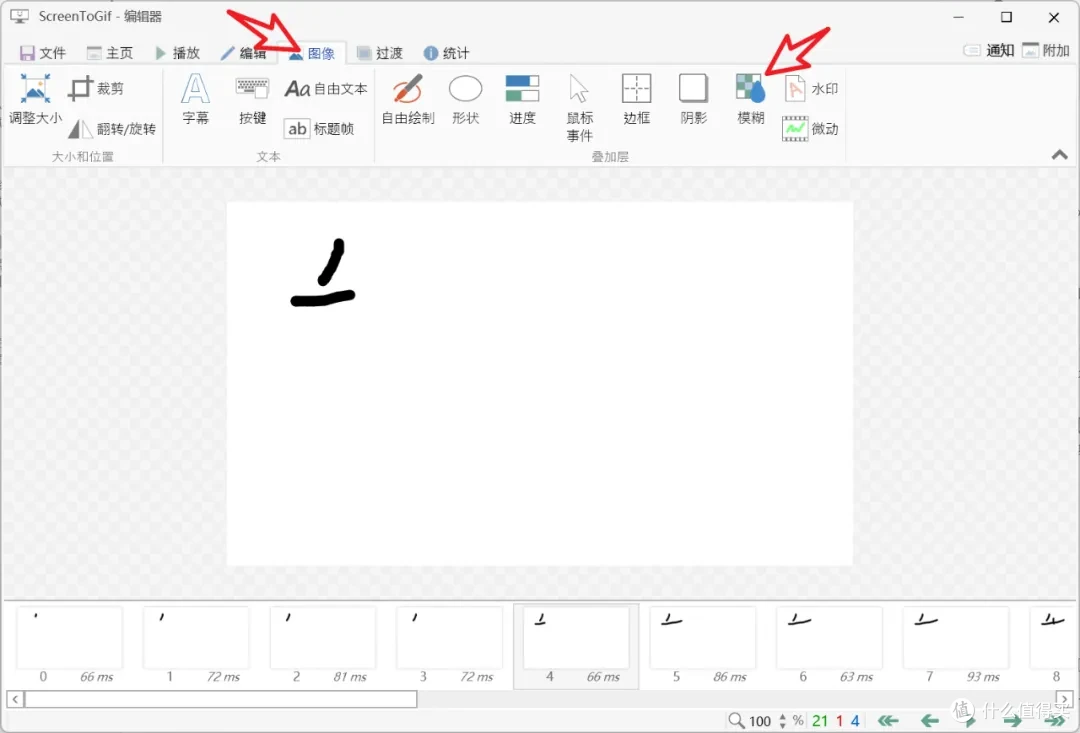Open the Edit (编辑) tab
Viewport: 1080px width, 733px height.
(243, 53)
